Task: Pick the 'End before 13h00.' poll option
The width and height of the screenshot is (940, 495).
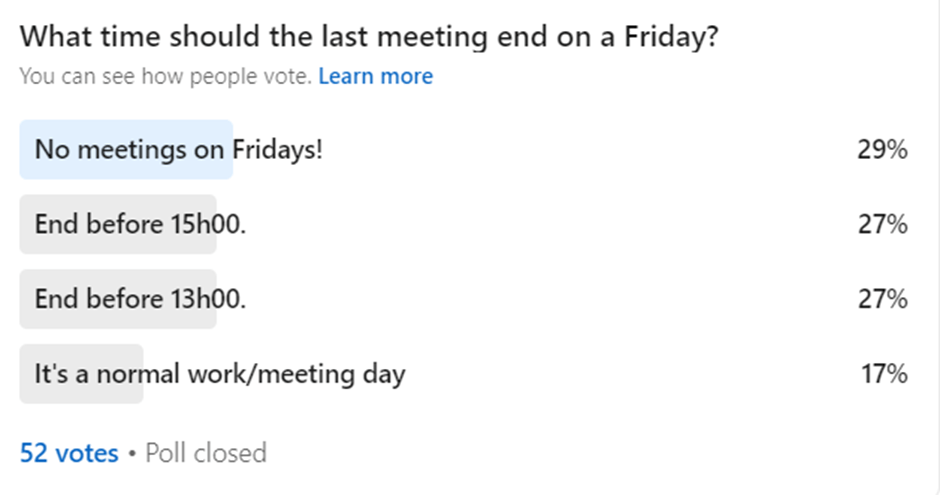Action: (140, 299)
